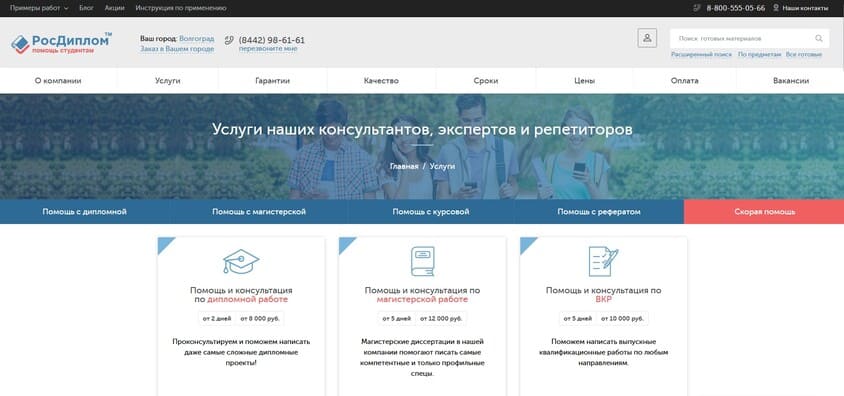This screenshot has width=844, height=396.
Task: Call the number 8-800-555-05-66
Action: tap(735, 8)
